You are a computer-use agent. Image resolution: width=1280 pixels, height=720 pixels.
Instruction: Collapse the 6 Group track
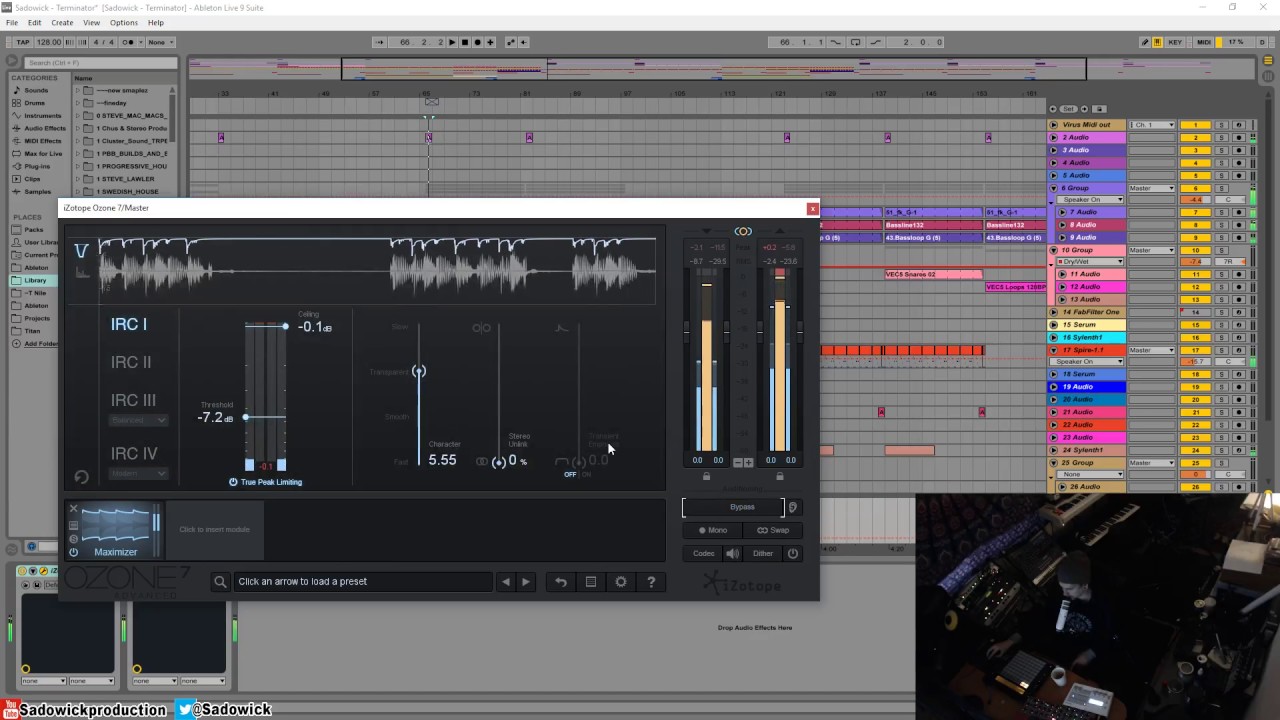pos(1053,188)
